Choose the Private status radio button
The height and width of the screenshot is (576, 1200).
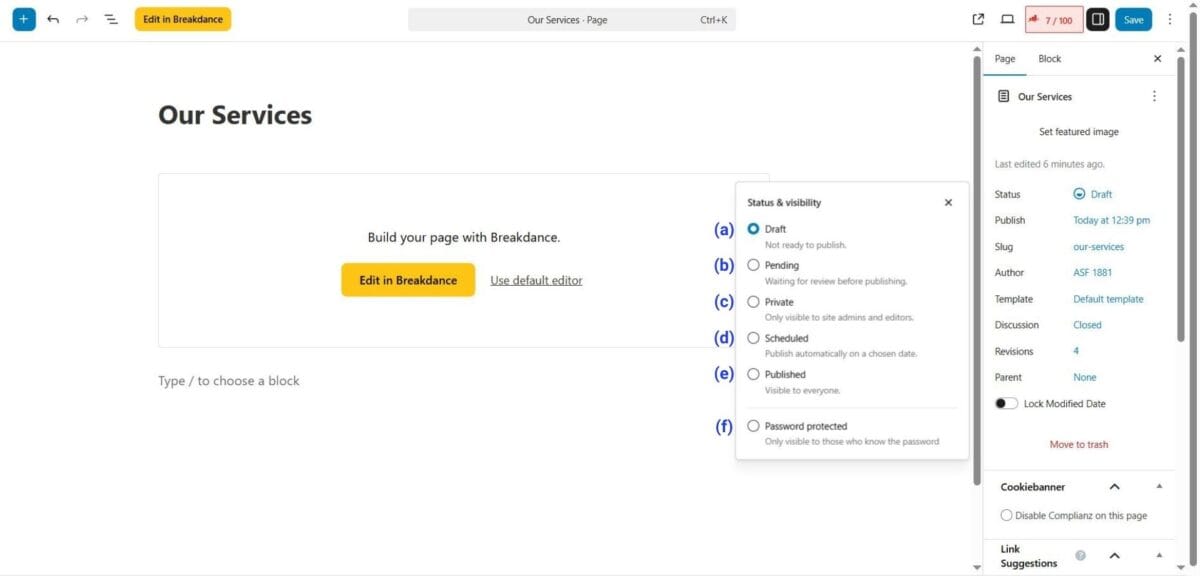click(754, 302)
